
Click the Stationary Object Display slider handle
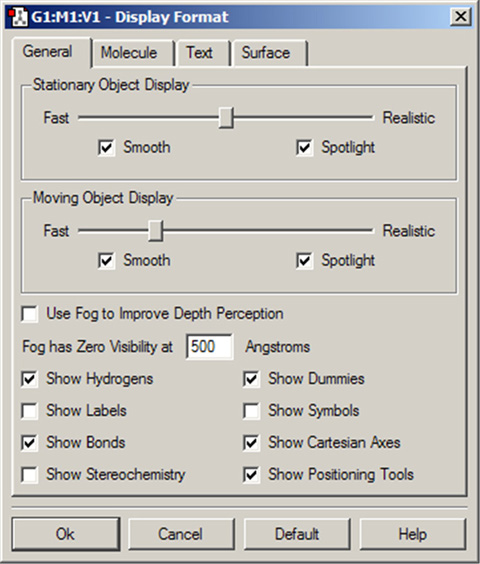(226, 118)
